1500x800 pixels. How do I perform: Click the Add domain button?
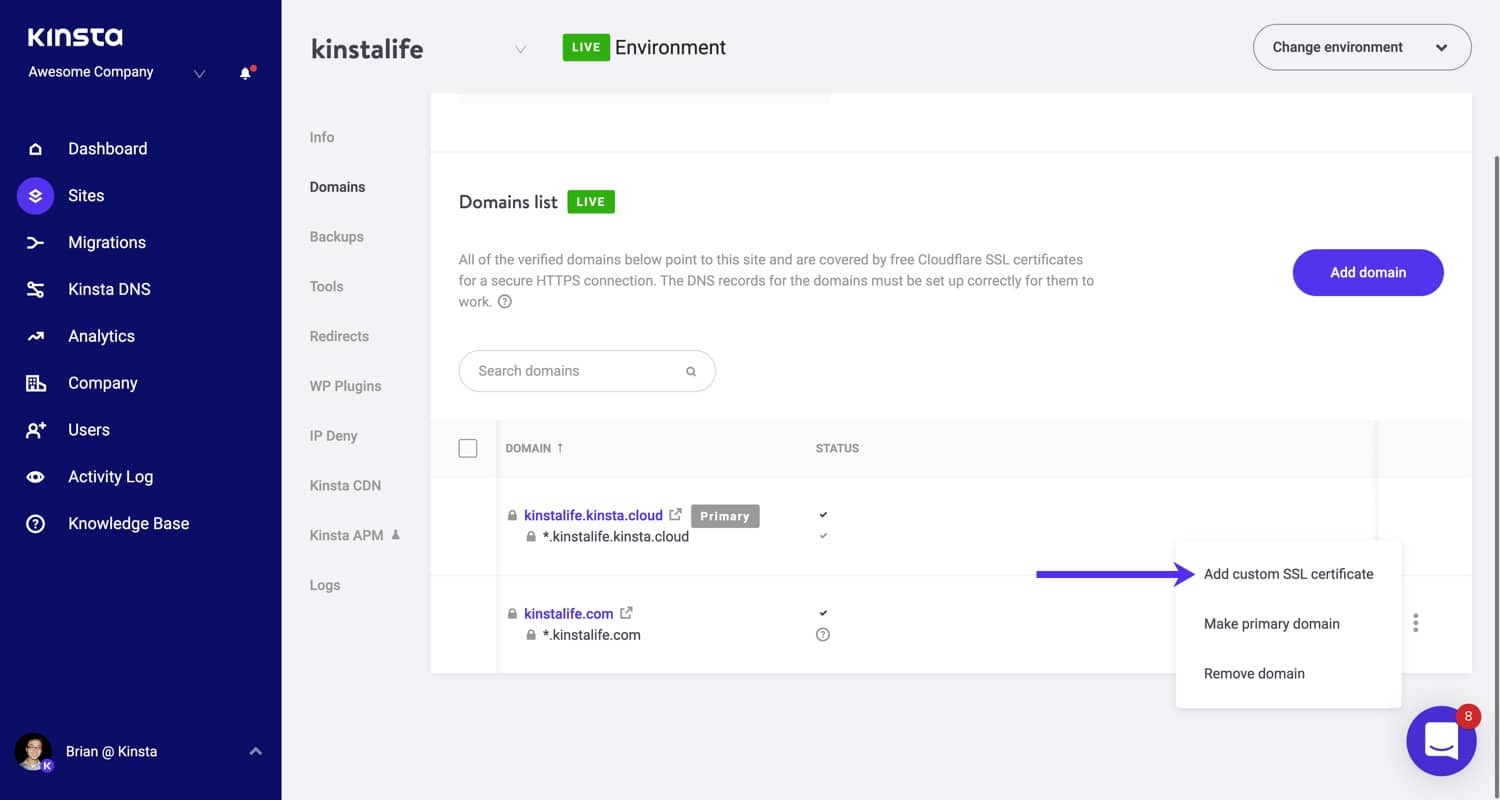[x=1367, y=272]
